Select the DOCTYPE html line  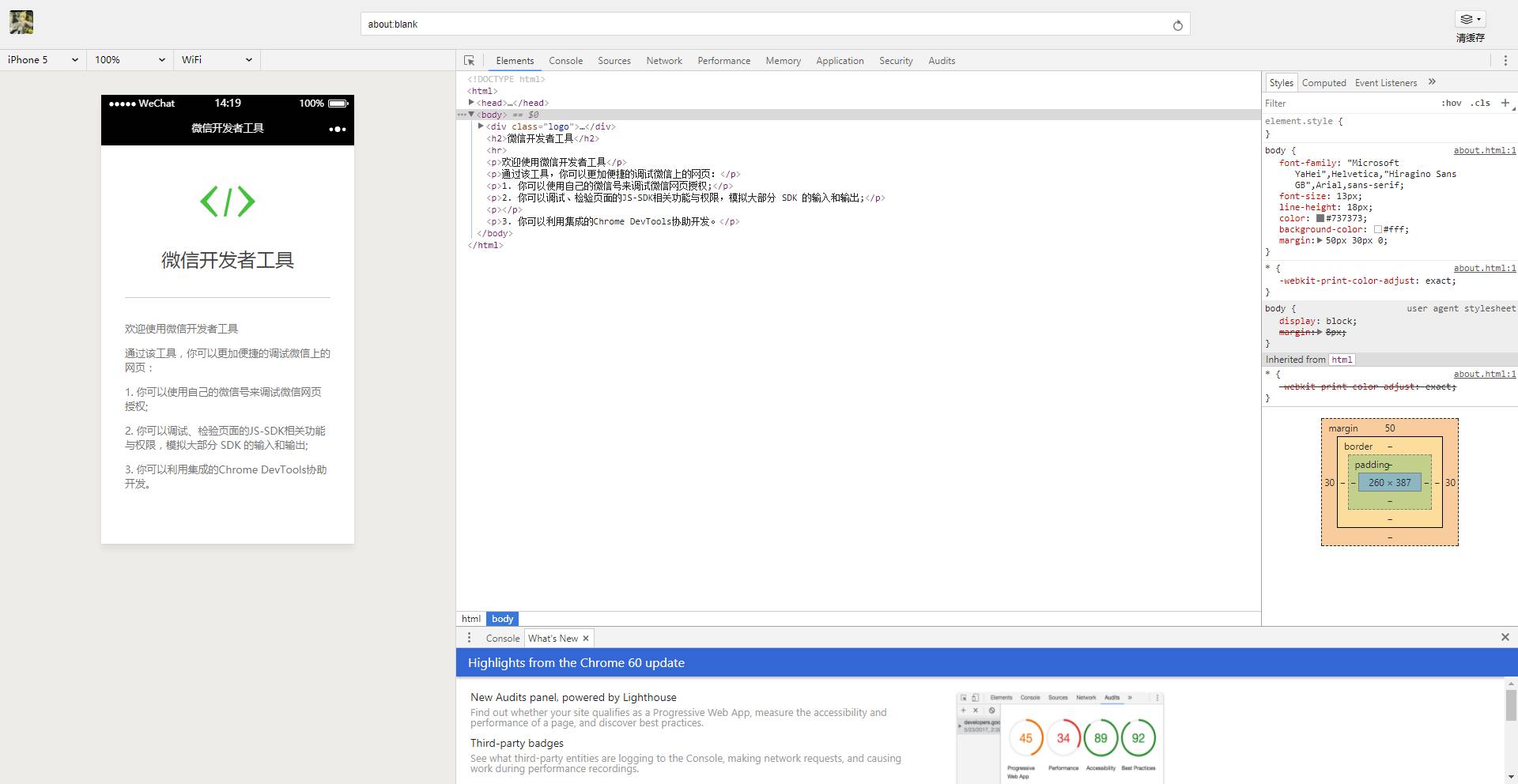click(506, 79)
